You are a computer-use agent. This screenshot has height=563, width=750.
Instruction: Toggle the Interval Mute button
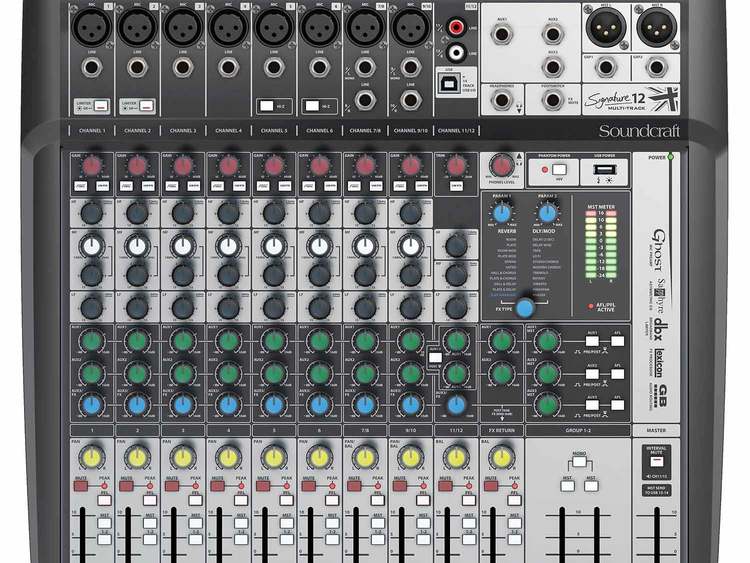(656, 462)
